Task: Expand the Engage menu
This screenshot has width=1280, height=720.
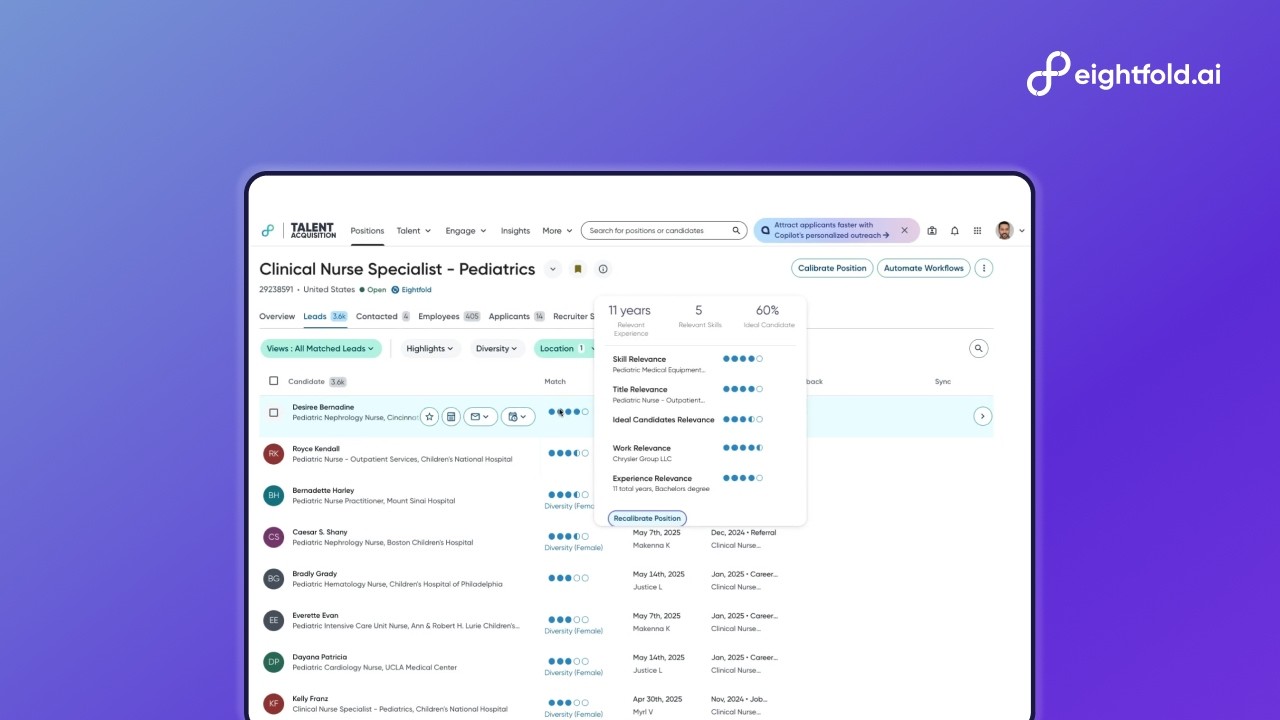Action: 466,231
